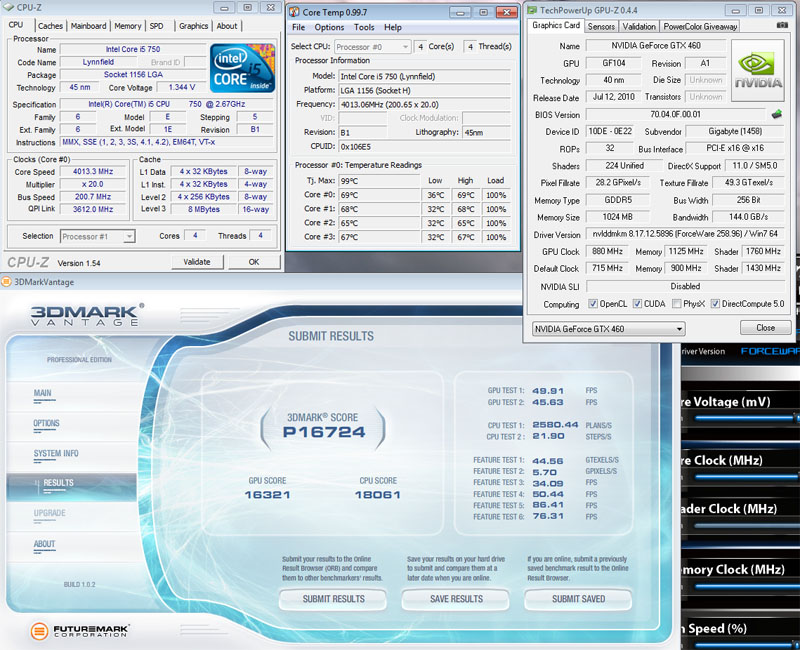Open the Help menu in Core Temp

(392, 28)
